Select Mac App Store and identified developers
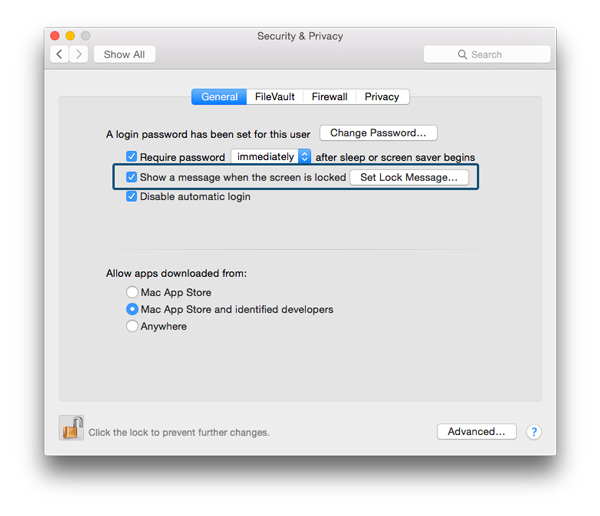The width and height of the screenshot is (600, 516). (132, 309)
